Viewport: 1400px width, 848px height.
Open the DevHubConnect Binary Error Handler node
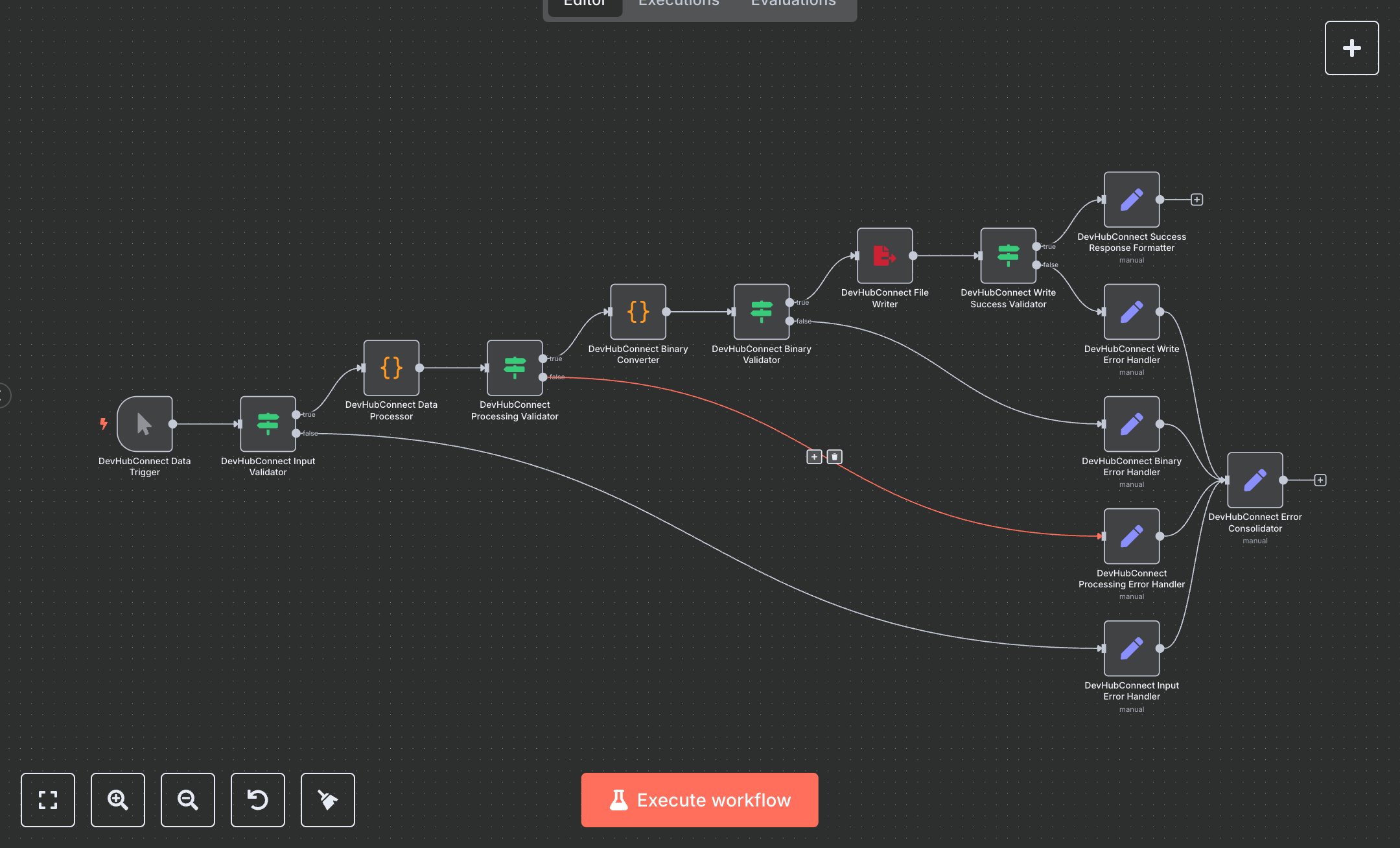click(x=1131, y=424)
